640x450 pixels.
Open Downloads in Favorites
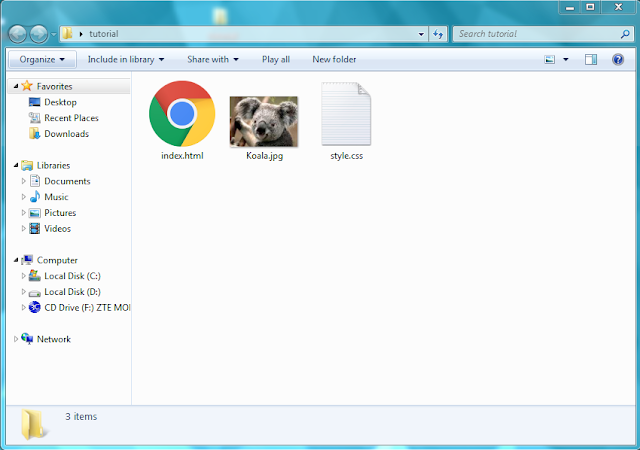(x=67, y=134)
